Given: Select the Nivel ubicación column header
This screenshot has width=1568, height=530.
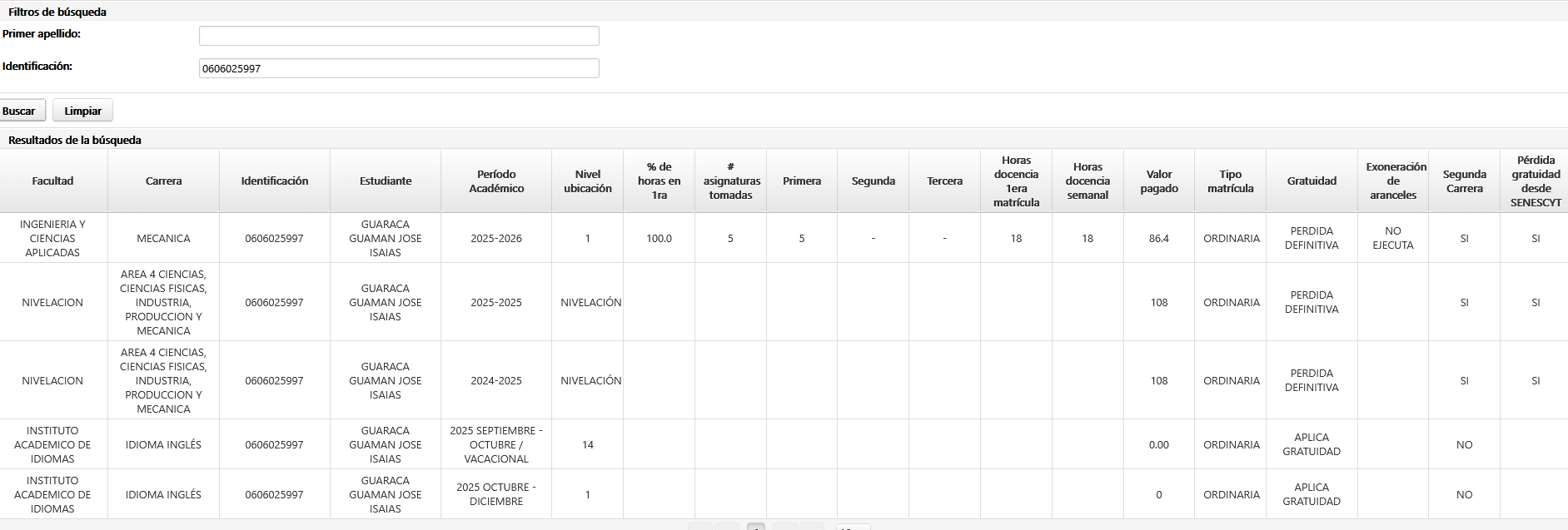Looking at the screenshot, I should 587,181.
